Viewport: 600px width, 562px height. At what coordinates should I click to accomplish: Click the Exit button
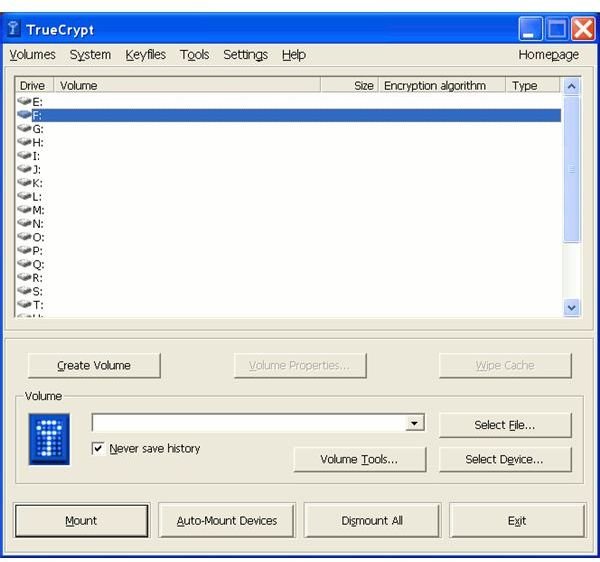(x=517, y=520)
